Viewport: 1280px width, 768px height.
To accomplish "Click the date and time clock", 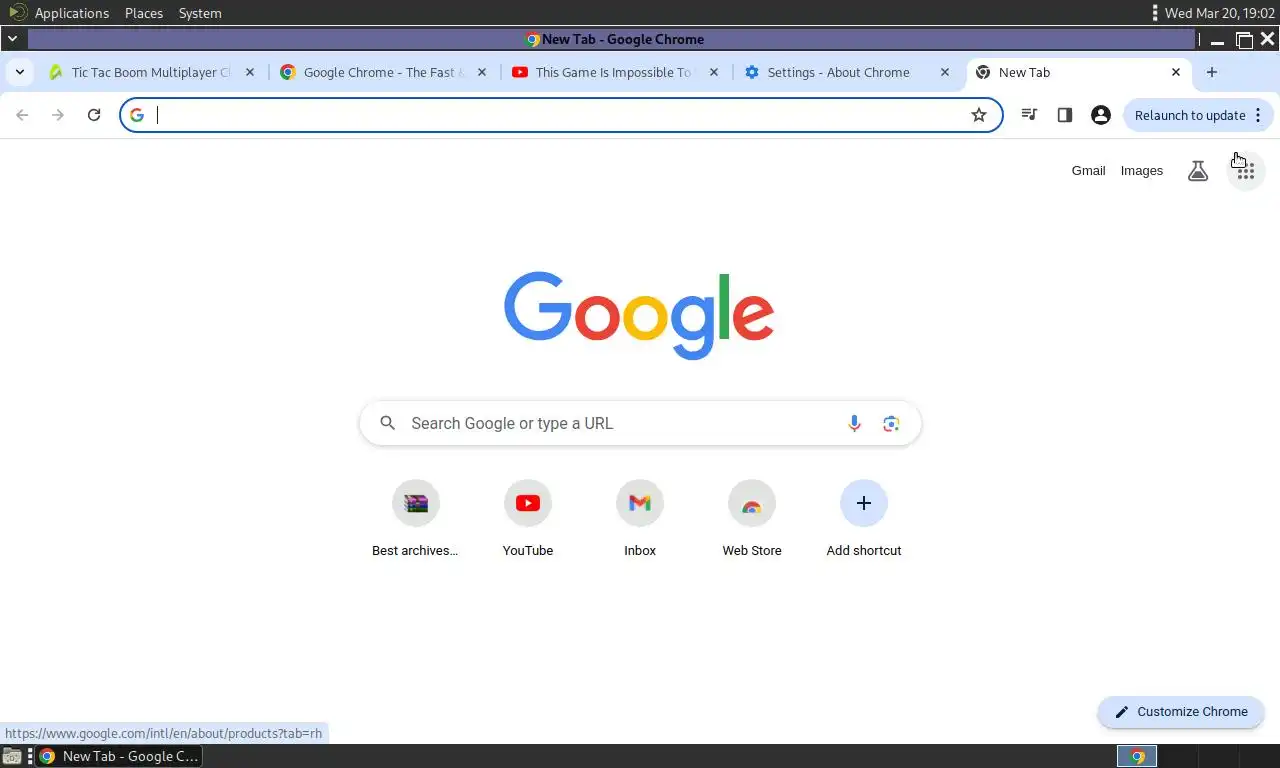I will pos(1220,13).
